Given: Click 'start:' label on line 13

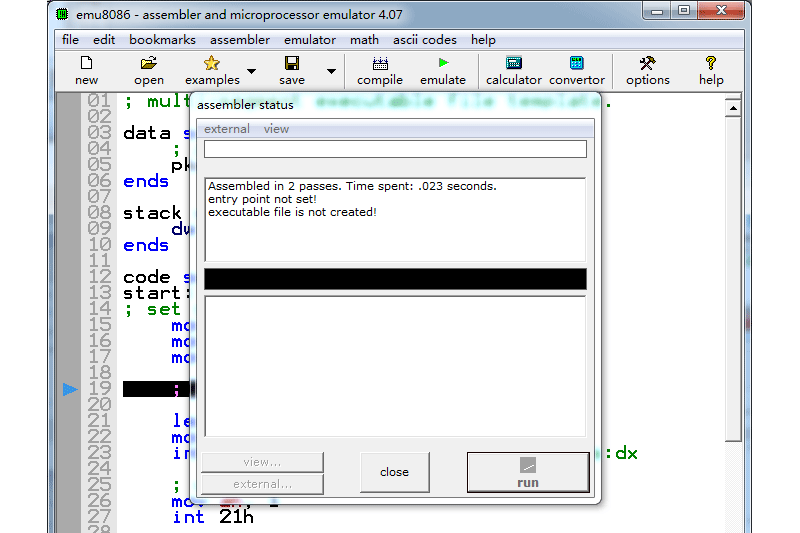Looking at the screenshot, I should point(157,293).
